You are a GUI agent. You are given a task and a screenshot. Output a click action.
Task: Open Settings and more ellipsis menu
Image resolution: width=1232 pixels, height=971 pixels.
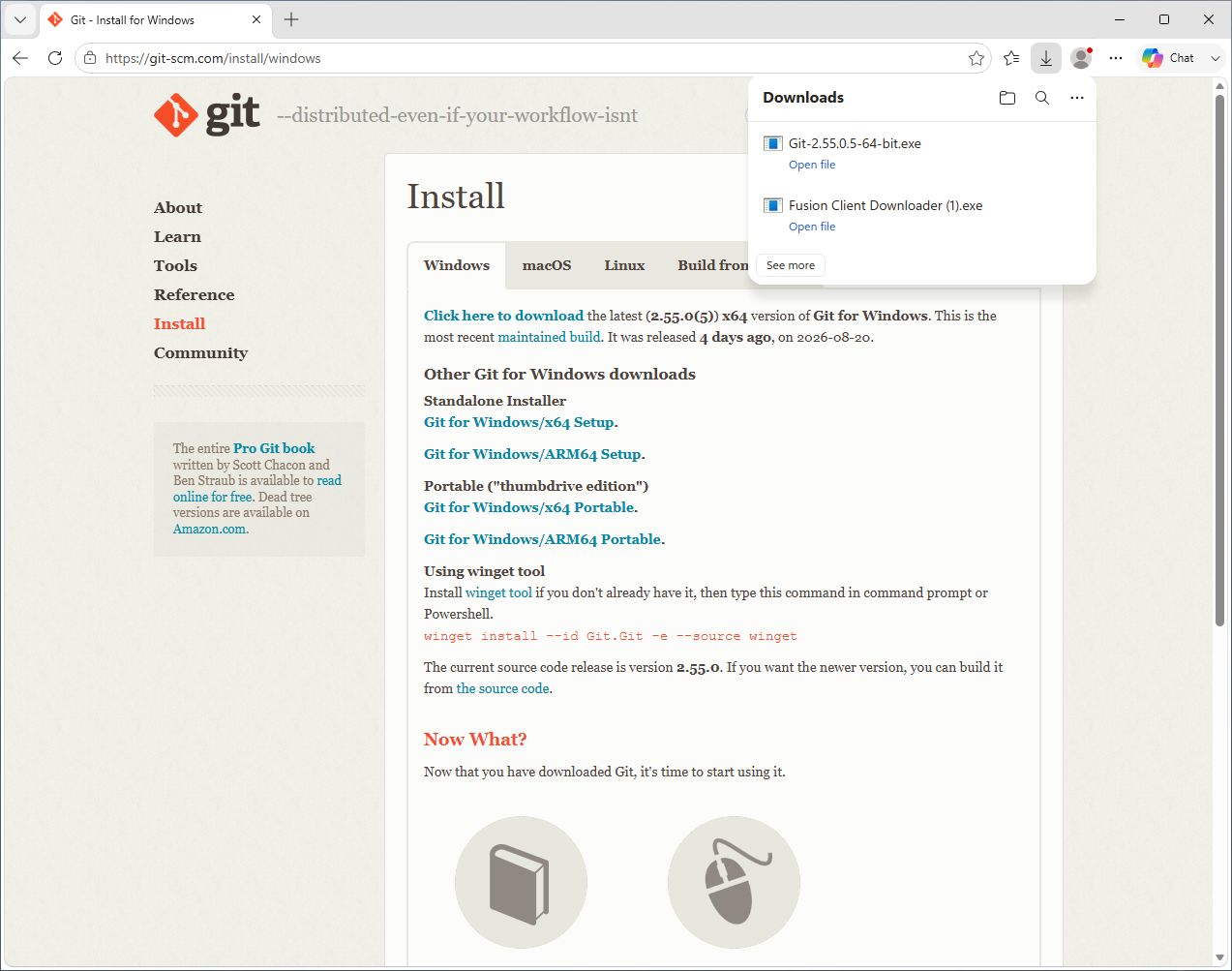1116,58
